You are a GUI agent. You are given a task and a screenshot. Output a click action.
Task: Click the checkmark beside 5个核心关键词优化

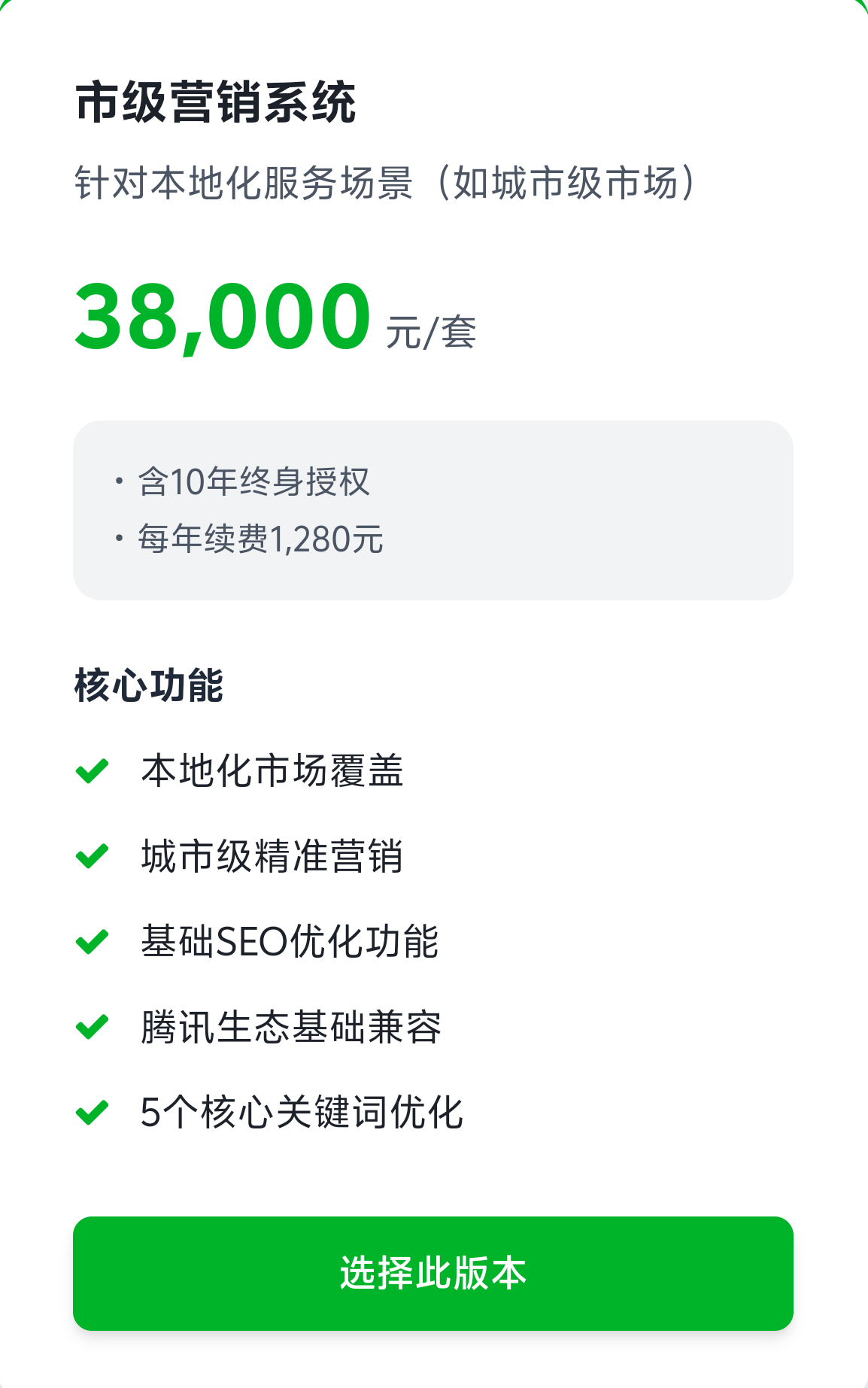coord(93,1113)
